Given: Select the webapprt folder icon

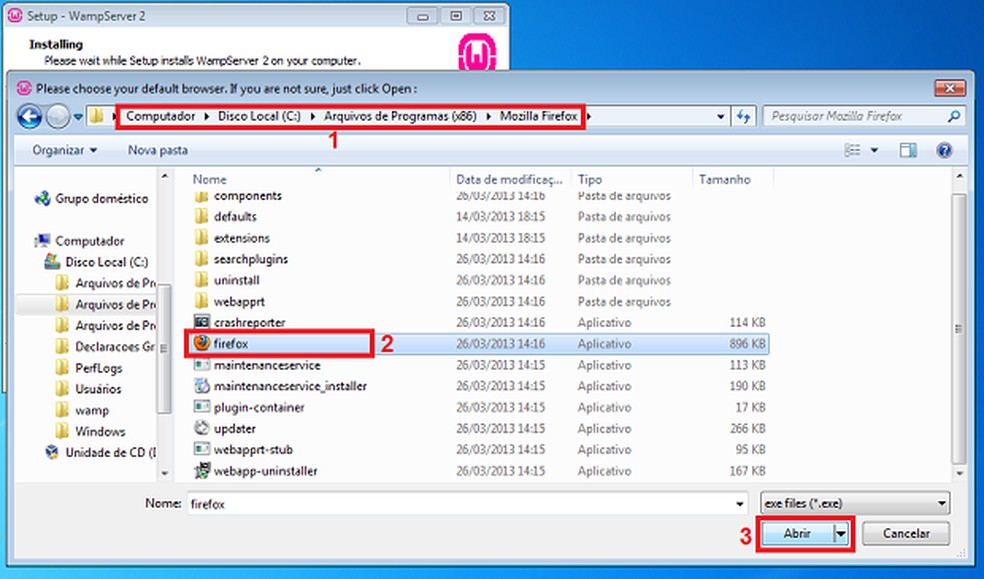Looking at the screenshot, I should tap(201, 301).
